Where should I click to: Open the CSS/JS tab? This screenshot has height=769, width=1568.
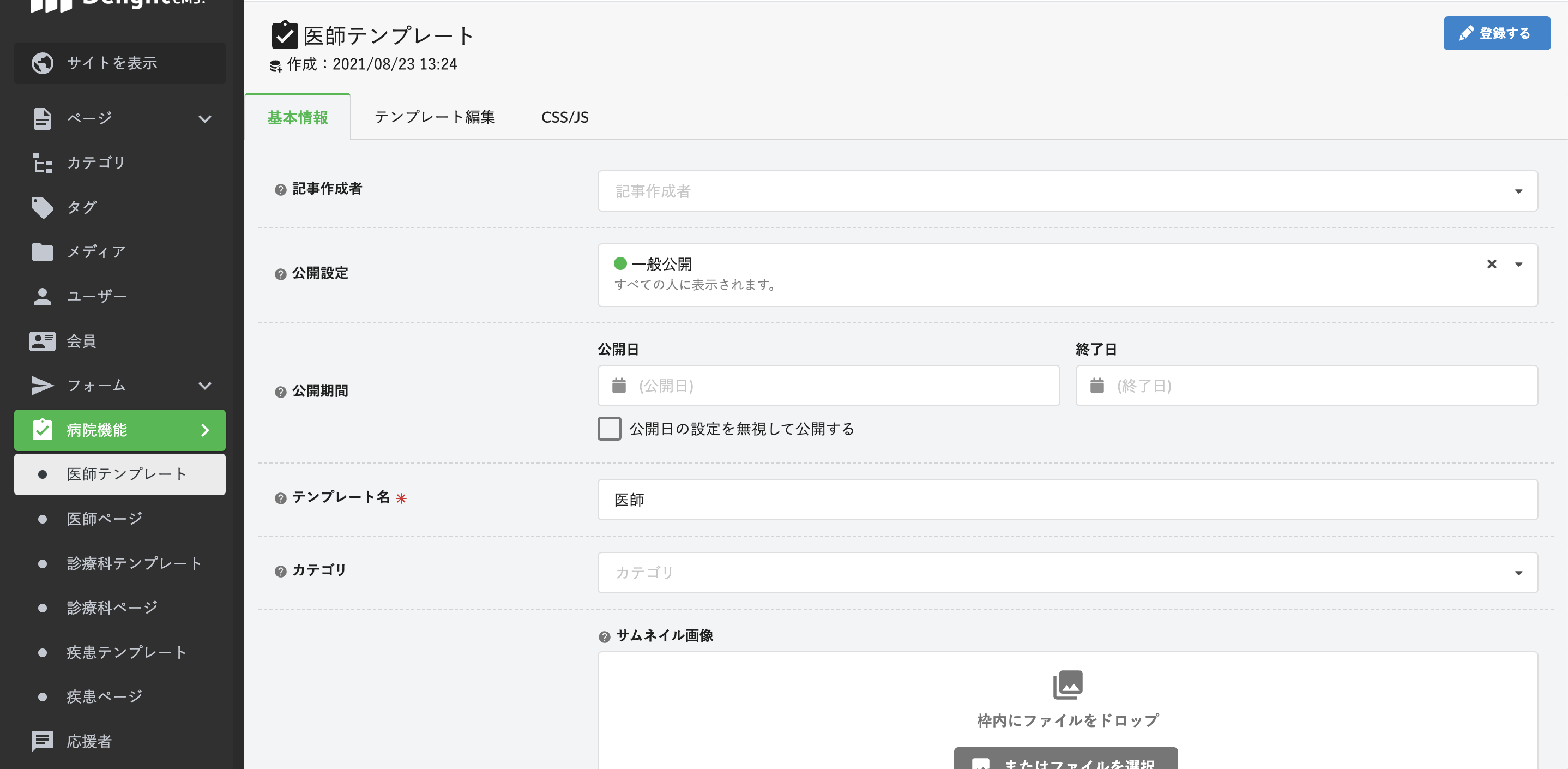(x=564, y=117)
